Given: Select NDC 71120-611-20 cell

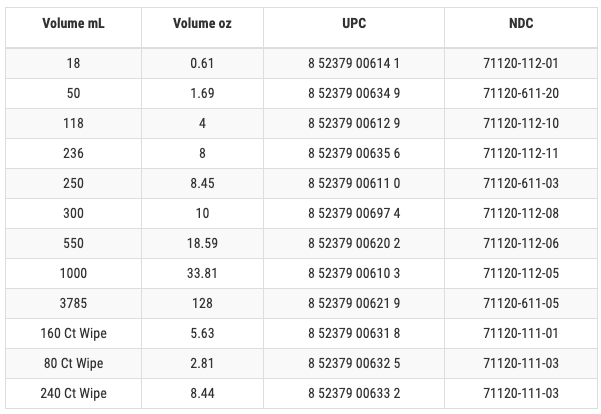Looking at the screenshot, I should (x=521, y=93).
